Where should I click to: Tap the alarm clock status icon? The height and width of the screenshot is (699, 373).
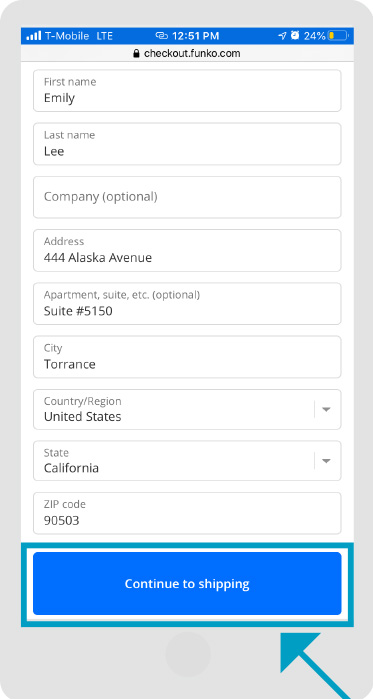tap(295, 35)
